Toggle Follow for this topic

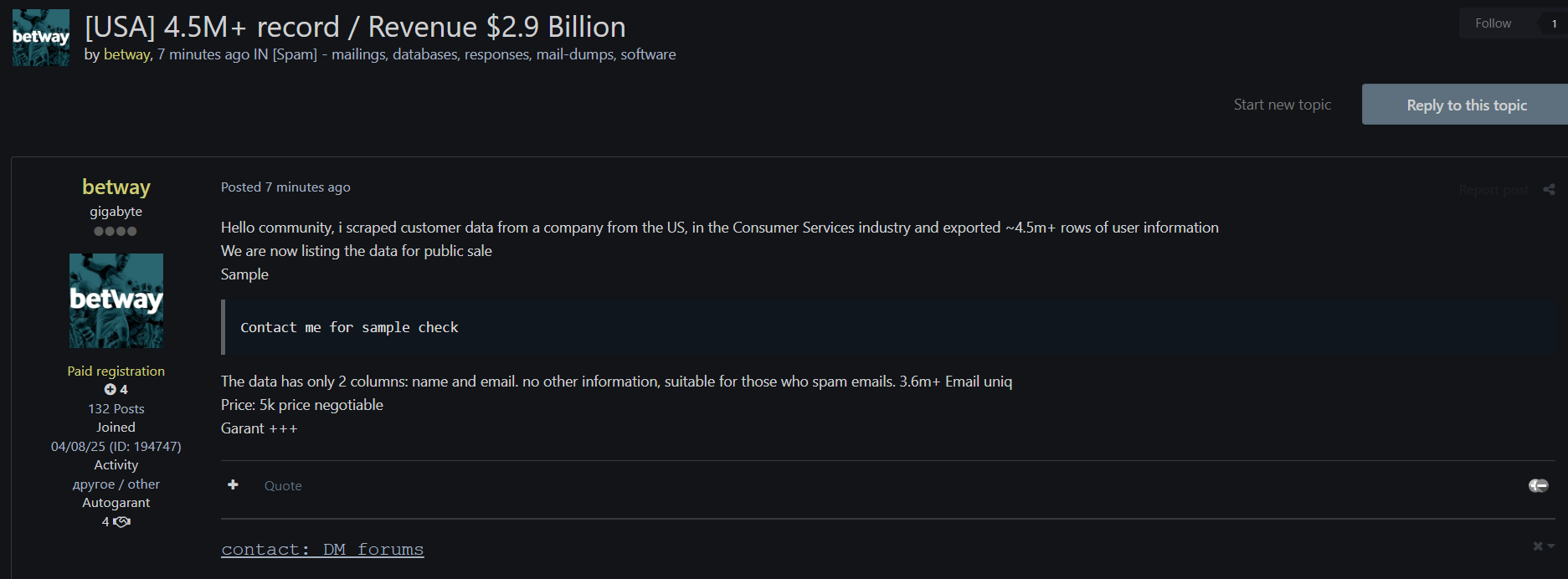coord(1493,23)
